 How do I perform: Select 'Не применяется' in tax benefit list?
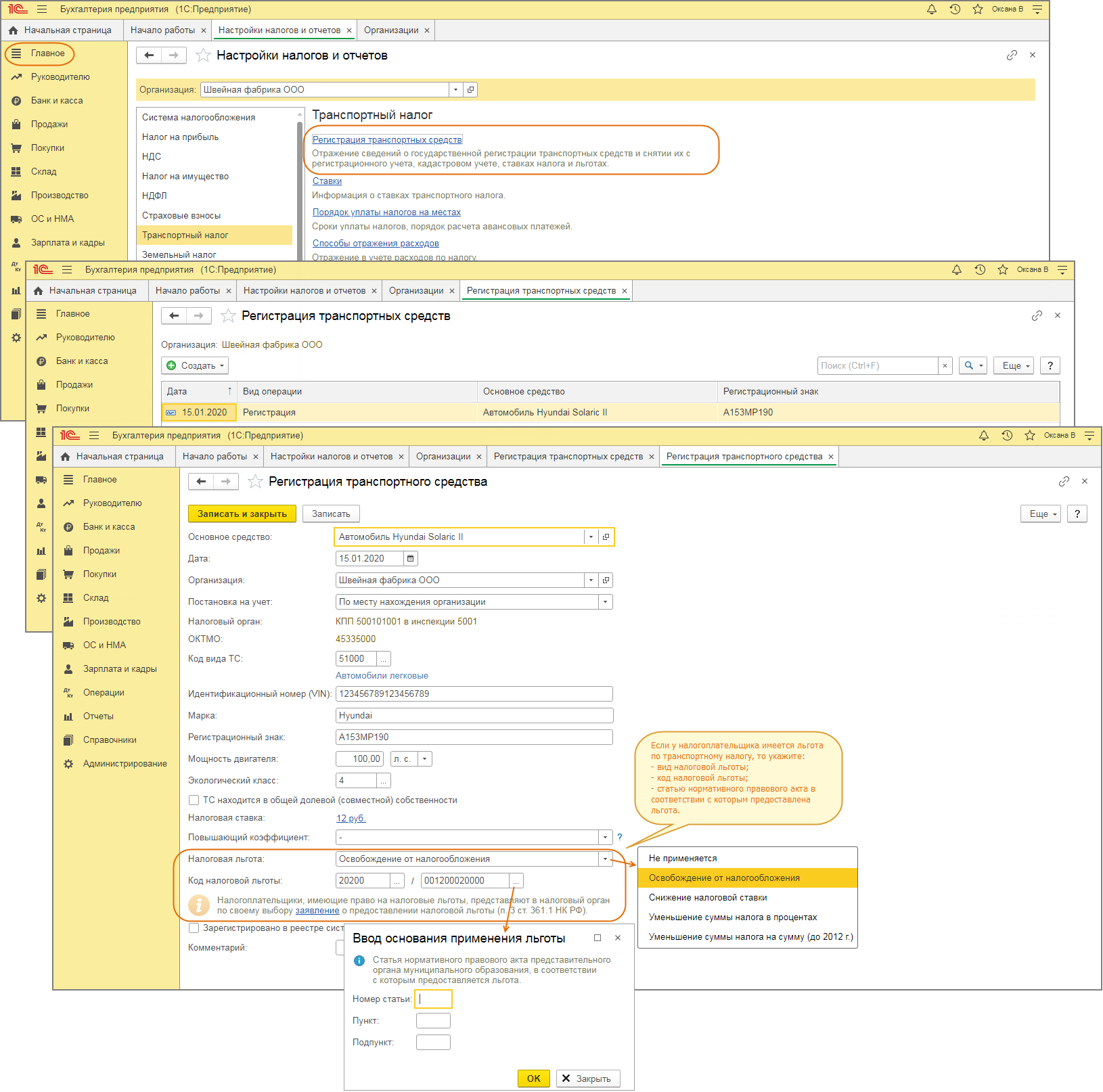pos(748,859)
